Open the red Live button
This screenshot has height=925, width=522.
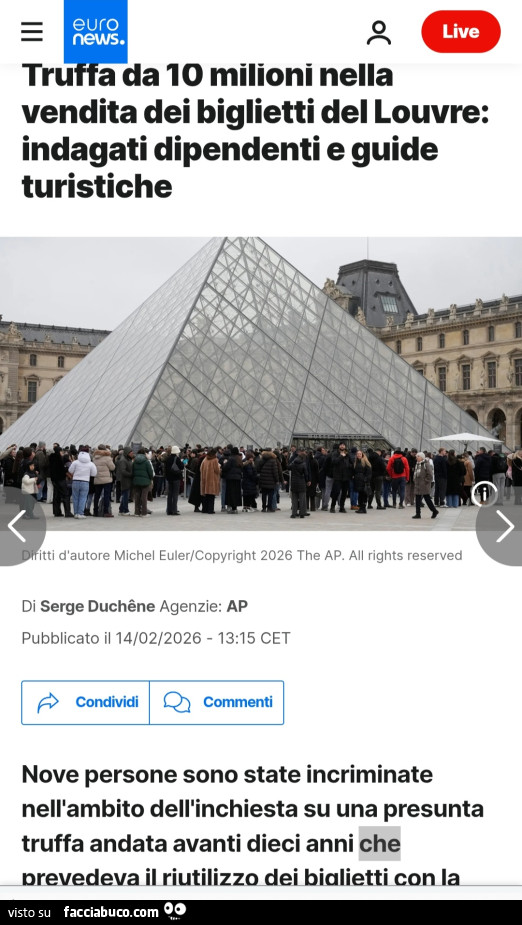[461, 32]
